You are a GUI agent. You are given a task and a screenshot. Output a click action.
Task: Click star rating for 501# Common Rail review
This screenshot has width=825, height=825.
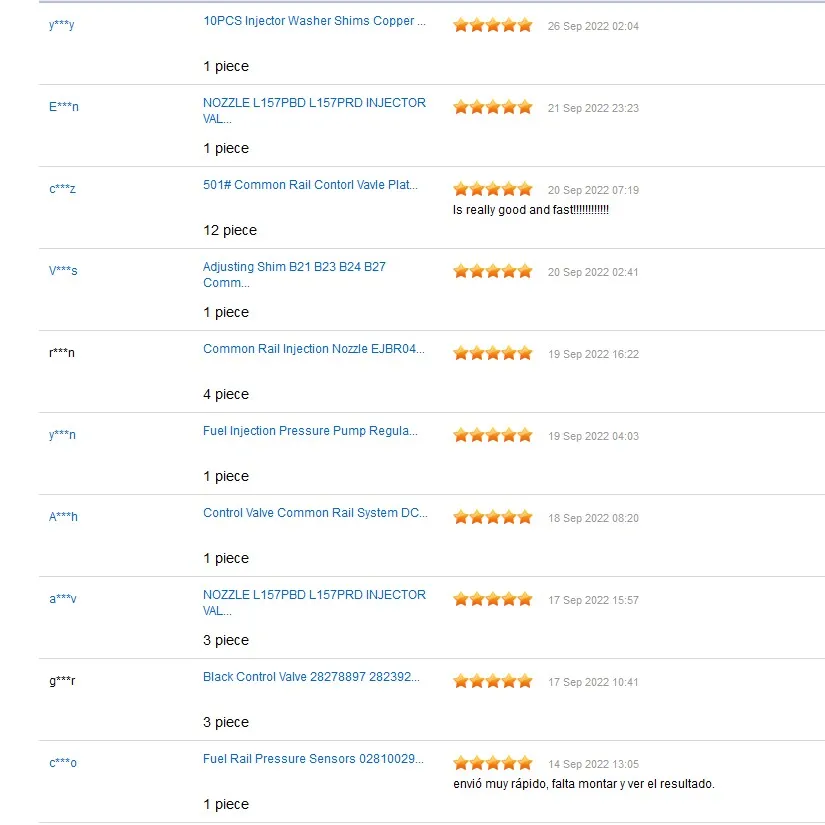492,189
